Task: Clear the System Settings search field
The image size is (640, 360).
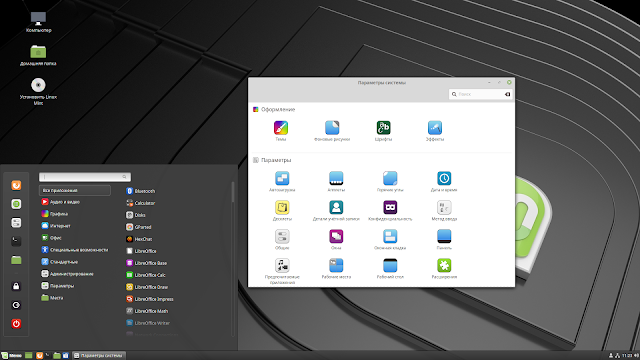Action: click(507, 94)
